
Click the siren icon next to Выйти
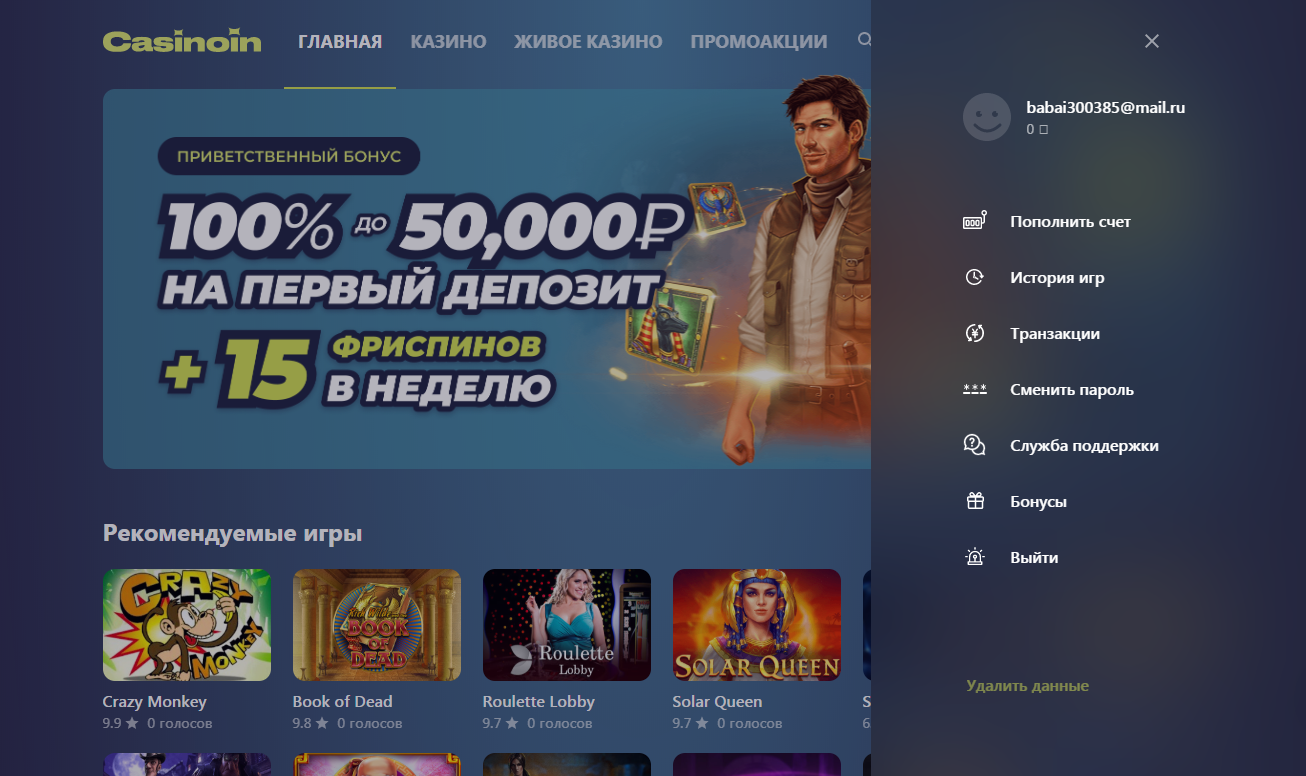[x=975, y=557]
